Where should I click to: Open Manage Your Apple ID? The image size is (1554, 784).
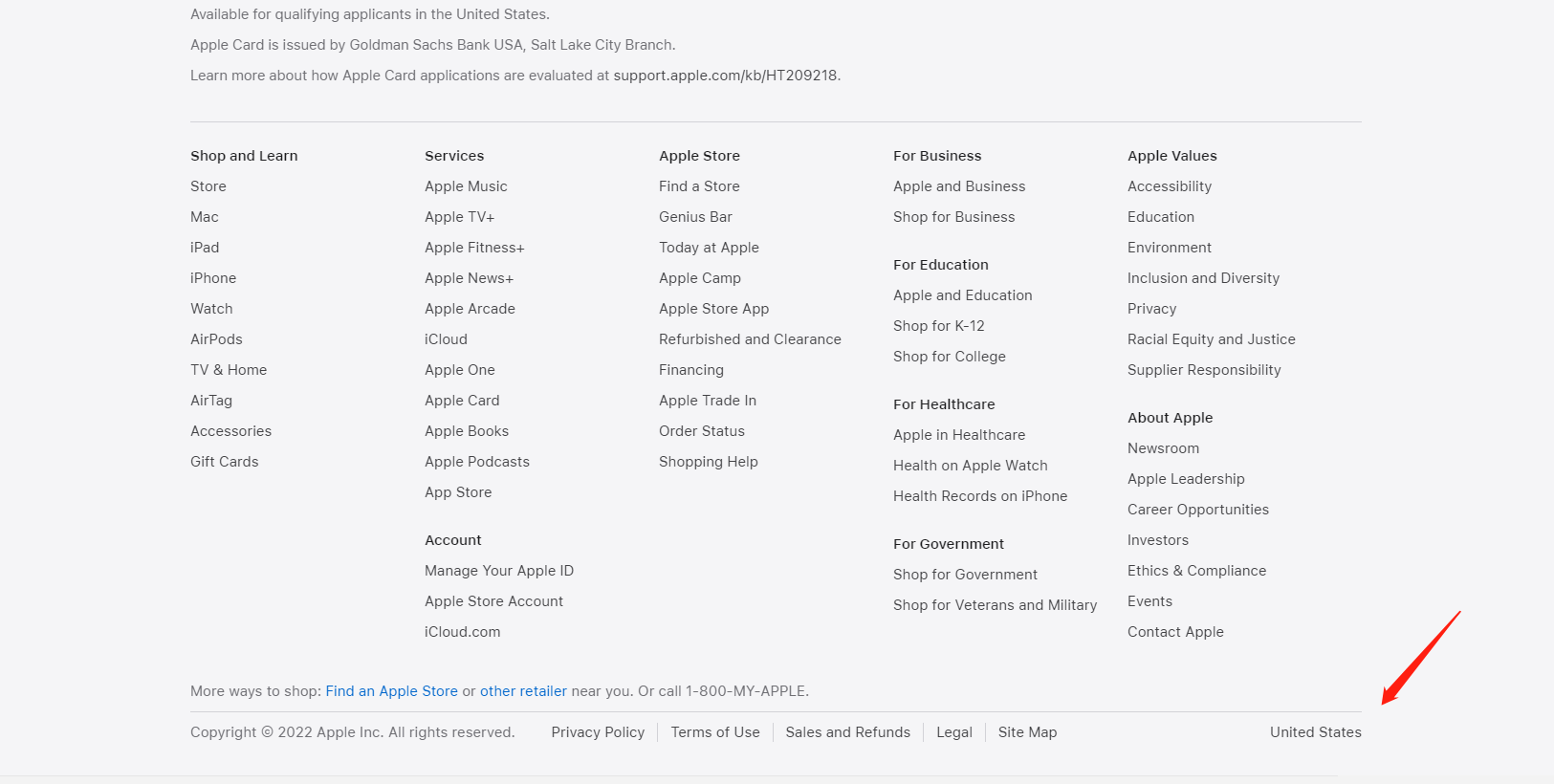(499, 571)
